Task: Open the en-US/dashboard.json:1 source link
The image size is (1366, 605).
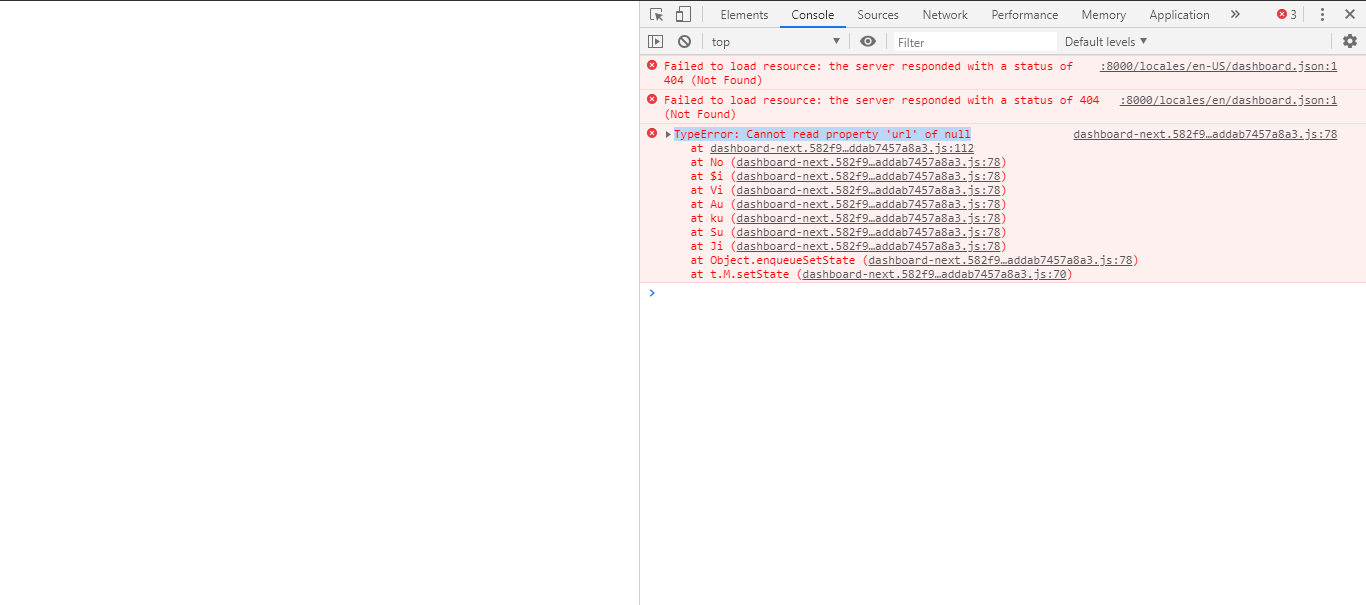Action: (1219, 66)
